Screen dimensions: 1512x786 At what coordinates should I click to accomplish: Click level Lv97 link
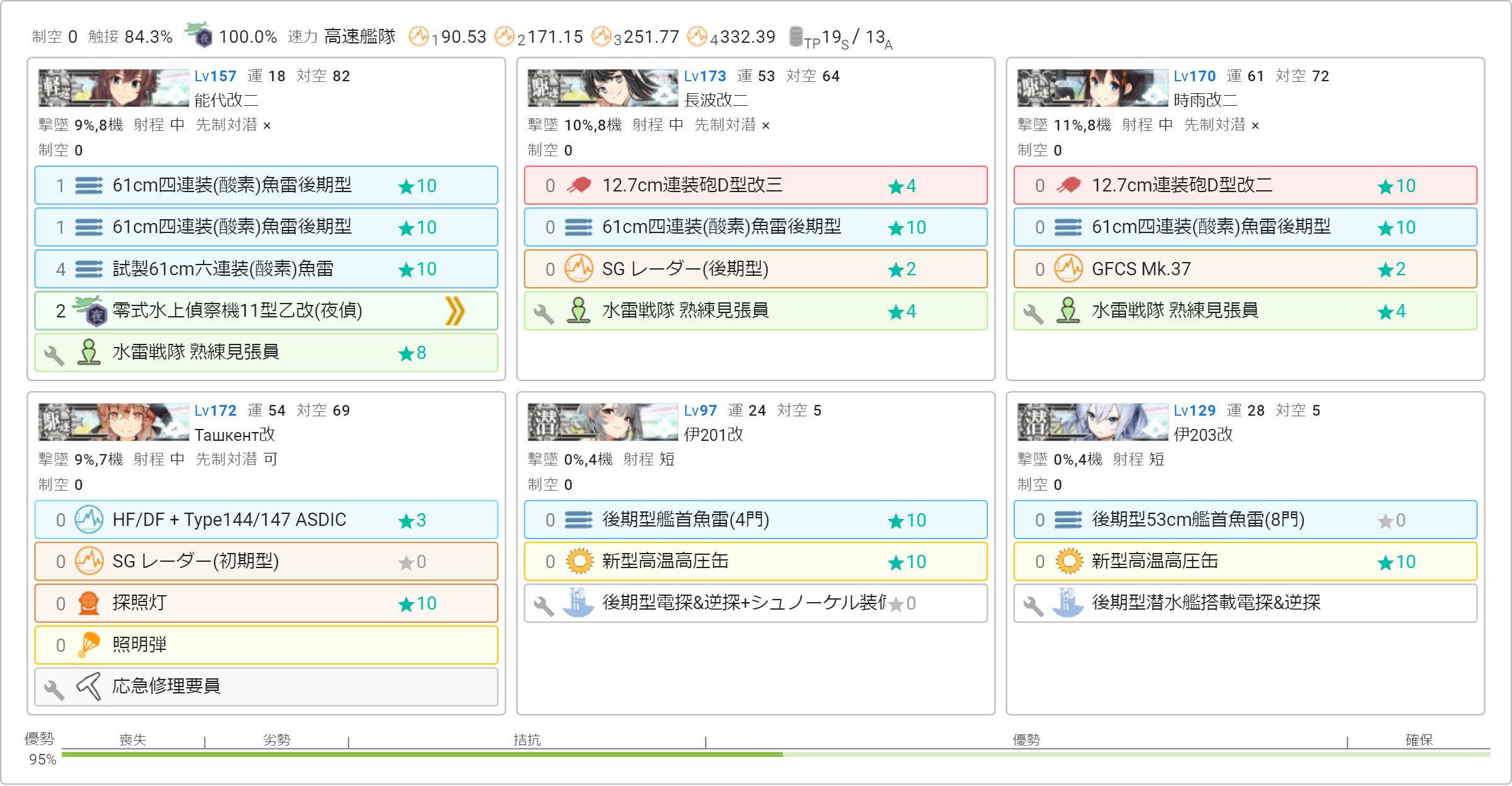(700, 411)
